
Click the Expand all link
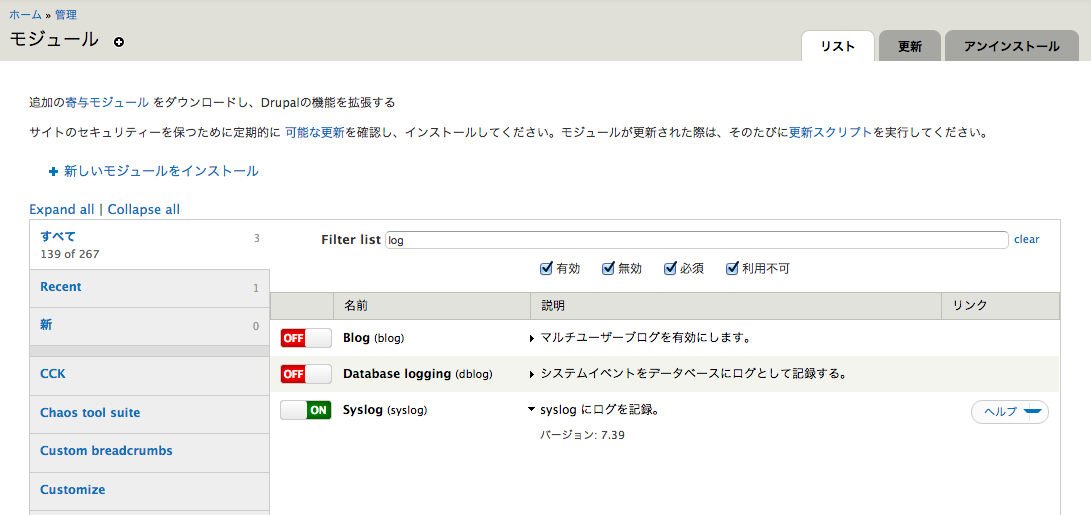(x=61, y=209)
